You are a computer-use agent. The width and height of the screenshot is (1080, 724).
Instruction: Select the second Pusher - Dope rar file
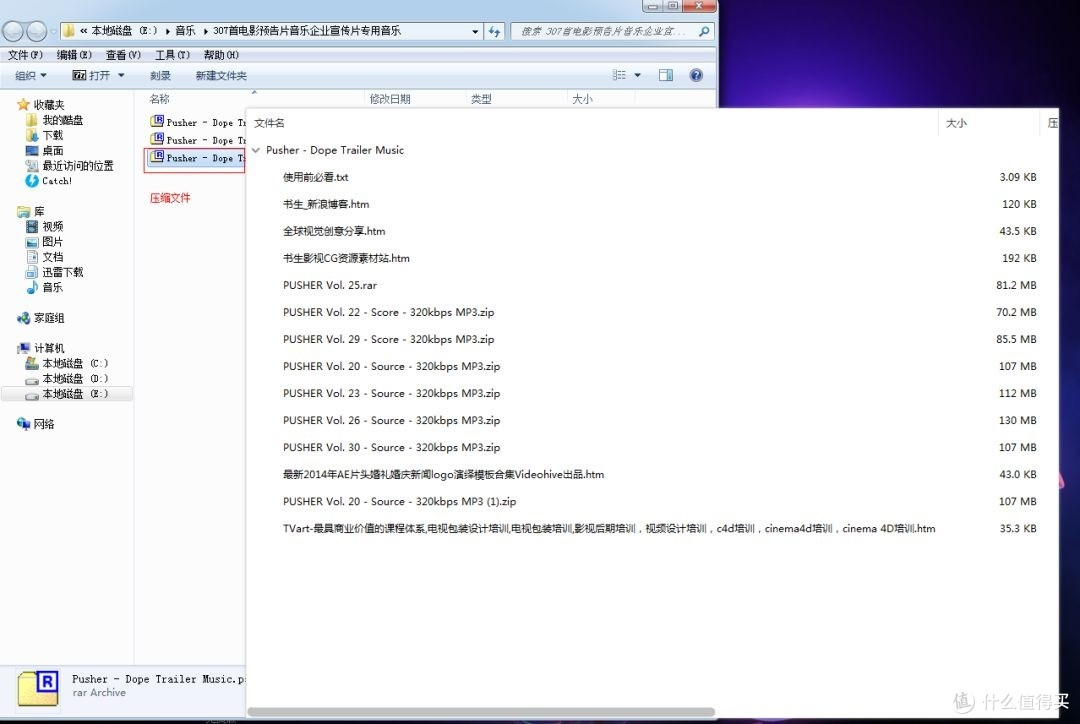(x=198, y=140)
